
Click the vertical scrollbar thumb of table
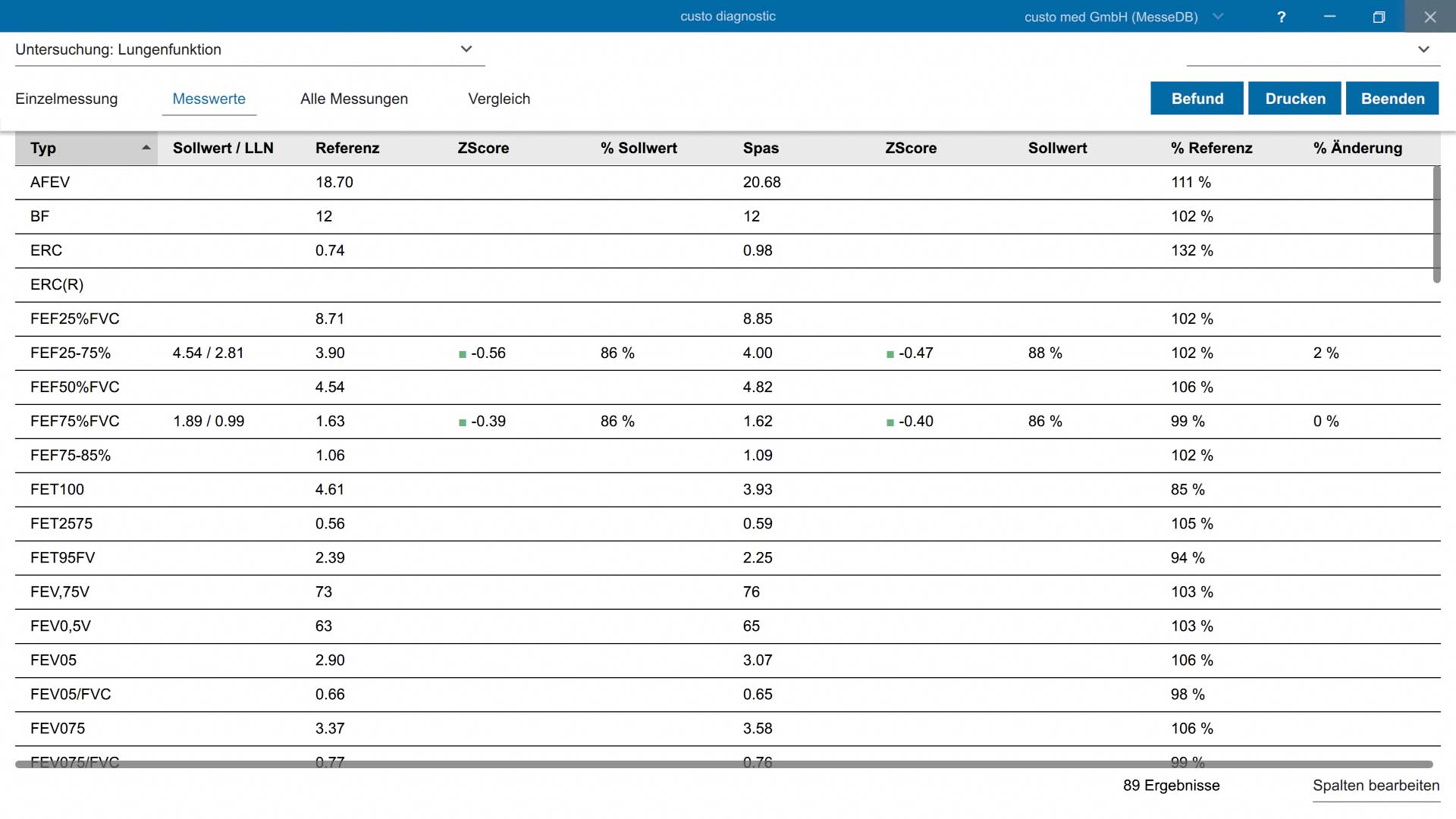click(1436, 224)
